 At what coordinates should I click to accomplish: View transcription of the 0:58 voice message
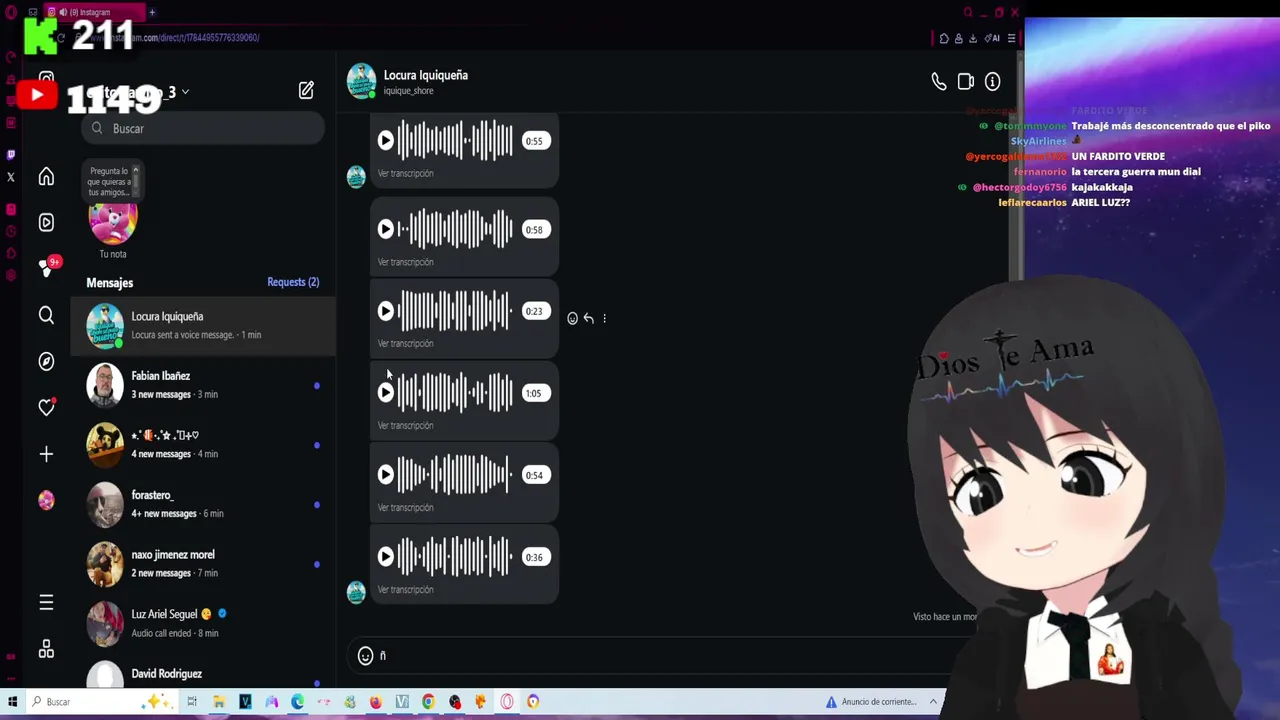(x=405, y=262)
